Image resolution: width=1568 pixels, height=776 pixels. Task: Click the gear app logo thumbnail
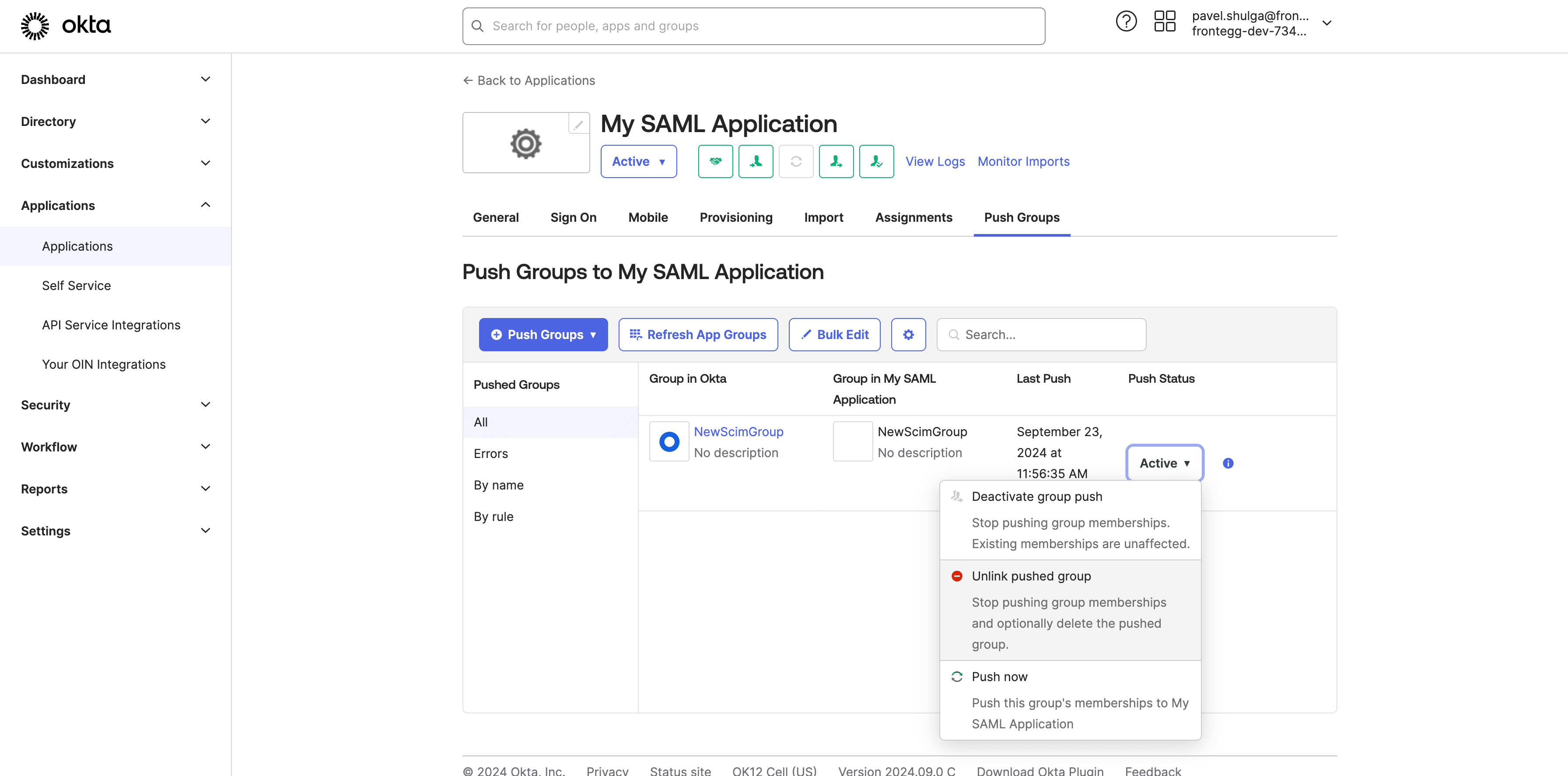click(525, 143)
